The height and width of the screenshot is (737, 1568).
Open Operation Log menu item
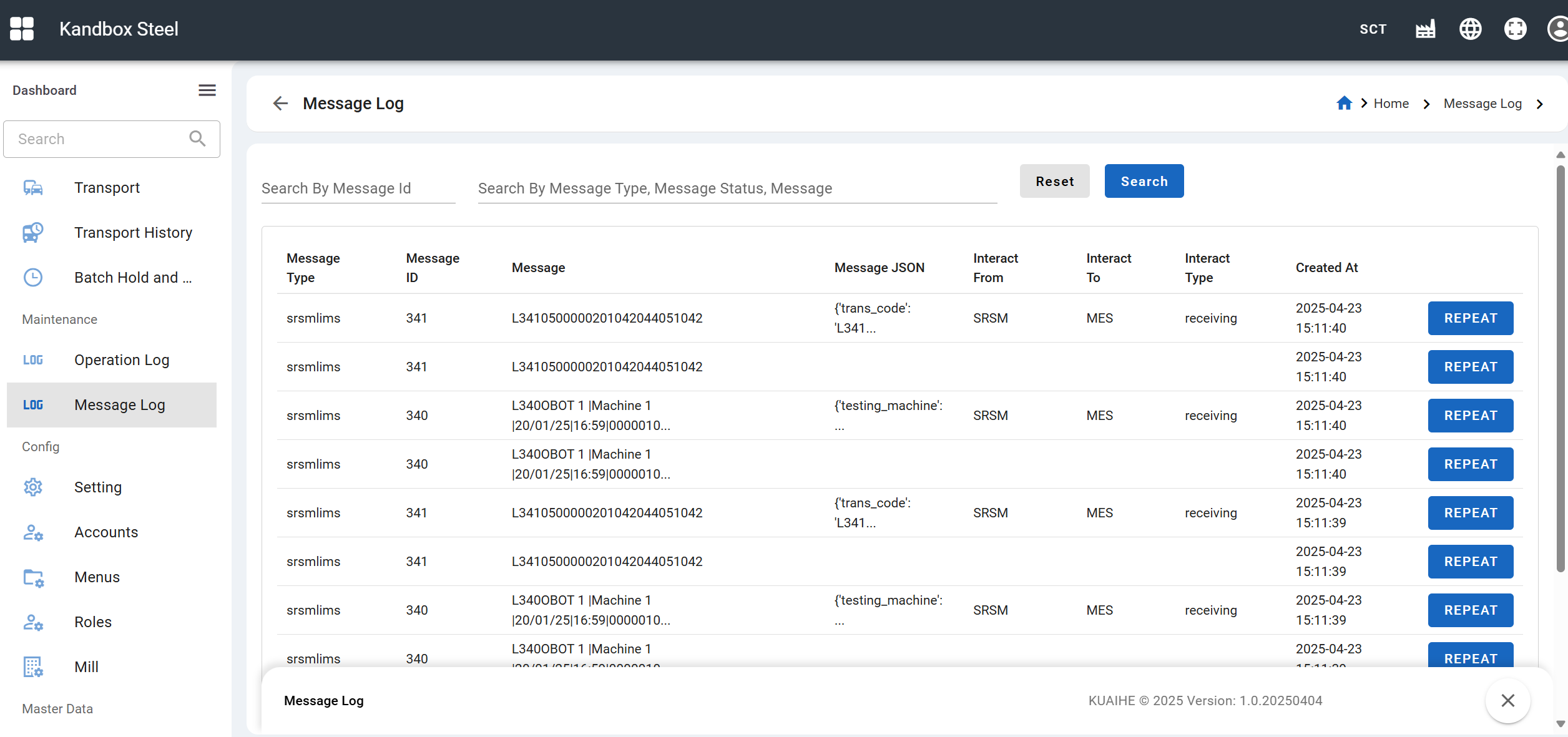[x=122, y=360]
